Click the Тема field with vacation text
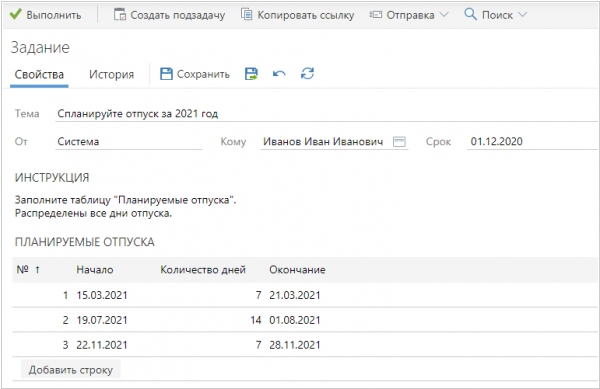Image resolution: width=600 pixels, height=389 pixels. point(326,114)
